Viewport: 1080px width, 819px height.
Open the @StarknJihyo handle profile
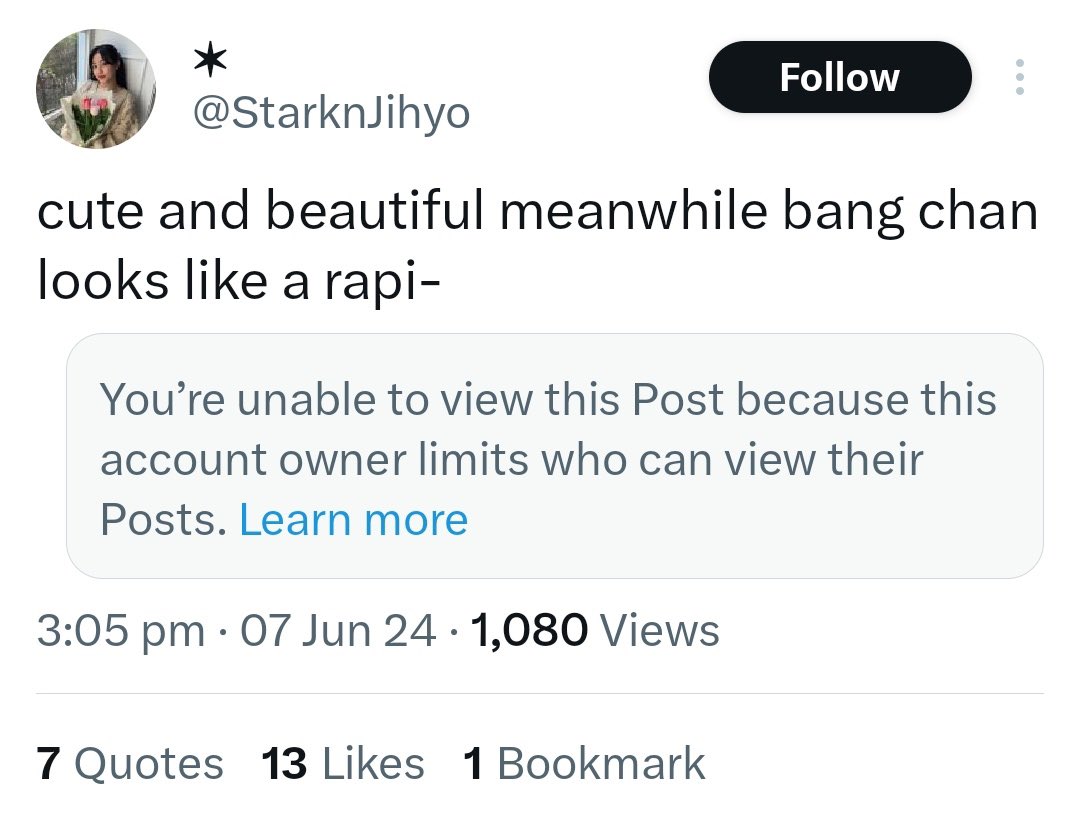click(x=331, y=112)
